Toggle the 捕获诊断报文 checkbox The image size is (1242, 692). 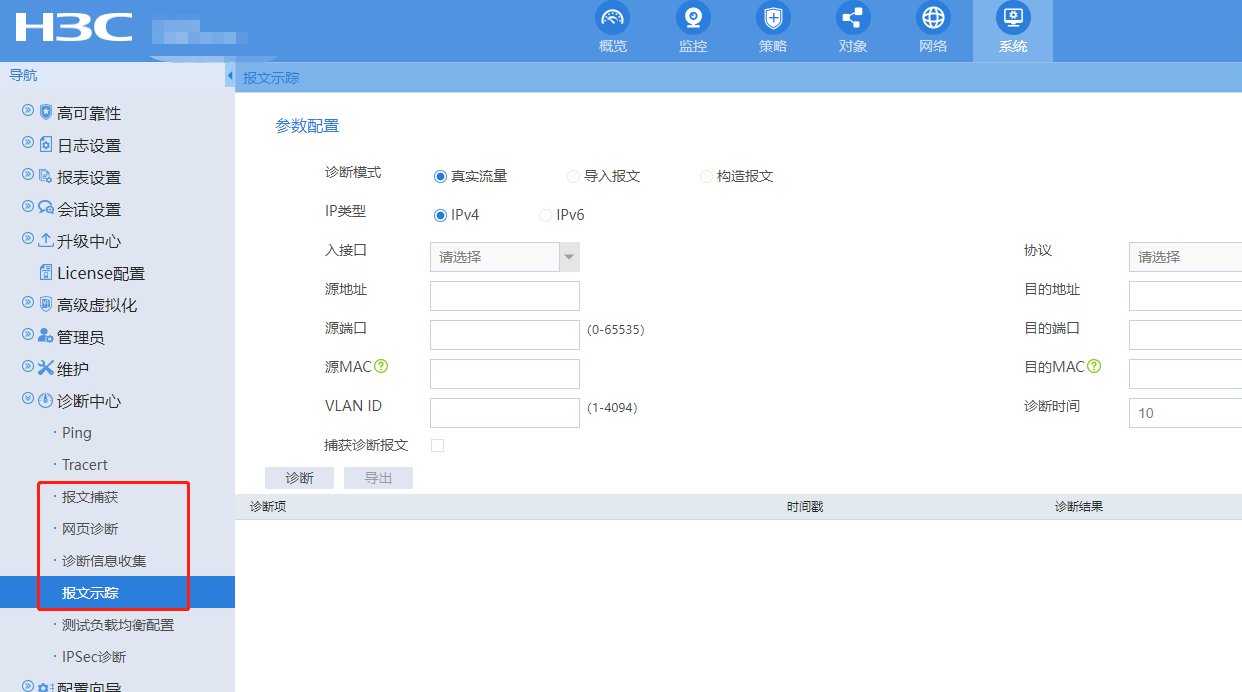click(437, 445)
